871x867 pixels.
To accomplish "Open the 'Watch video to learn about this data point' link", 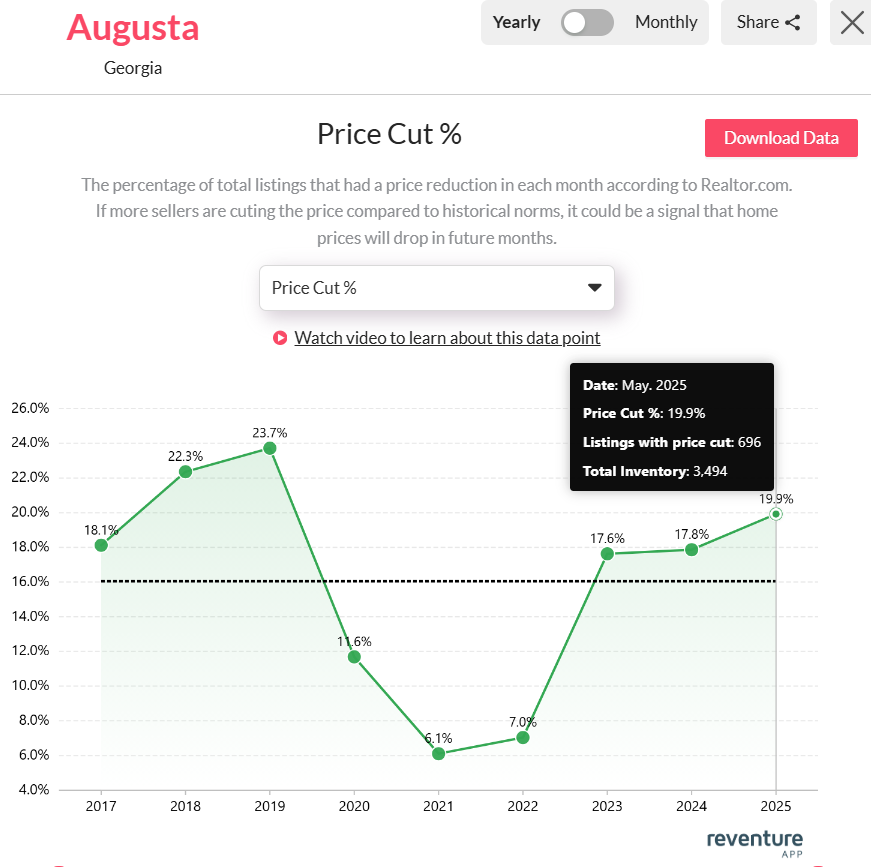I will click(x=447, y=338).
